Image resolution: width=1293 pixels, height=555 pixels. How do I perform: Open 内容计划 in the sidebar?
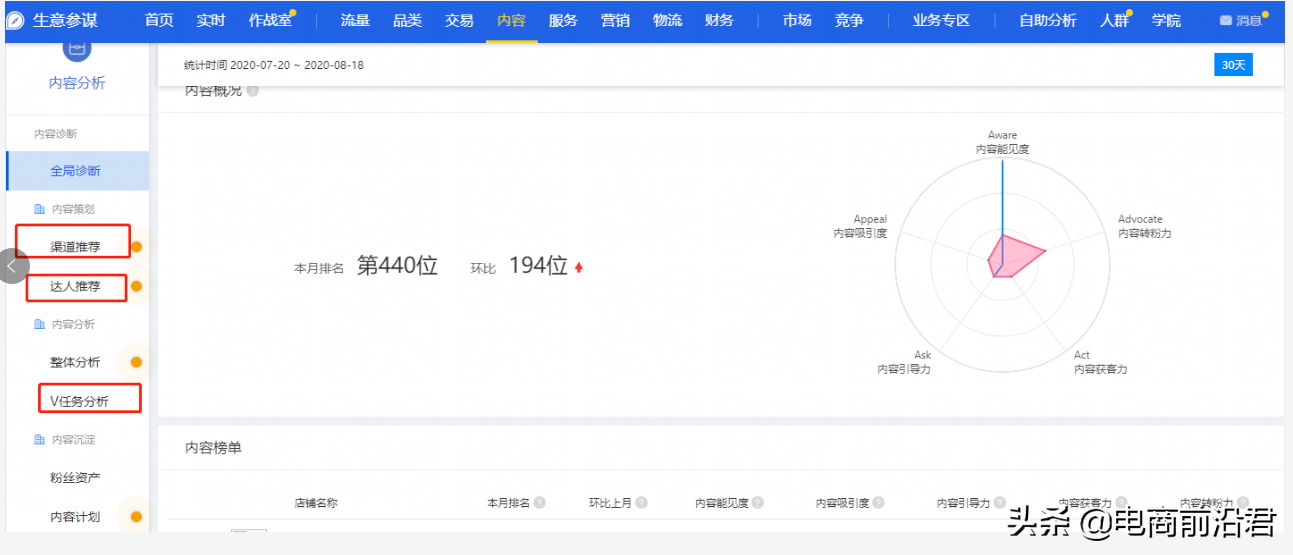coord(75,517)
